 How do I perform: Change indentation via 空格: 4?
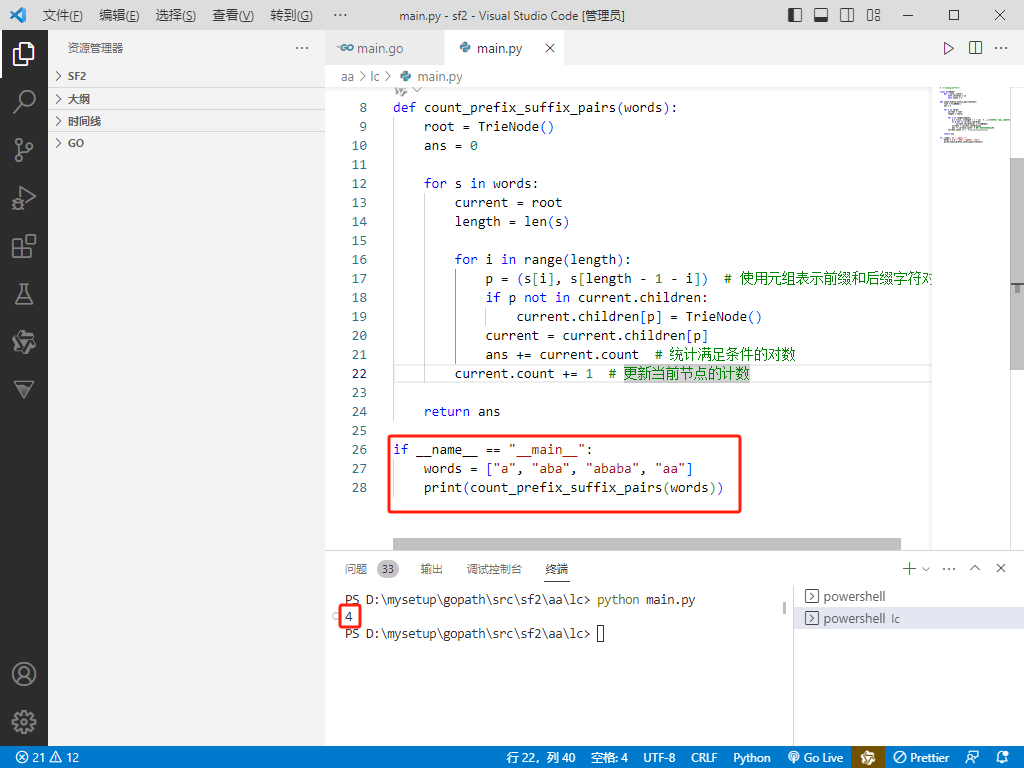[x=609, y=758]
